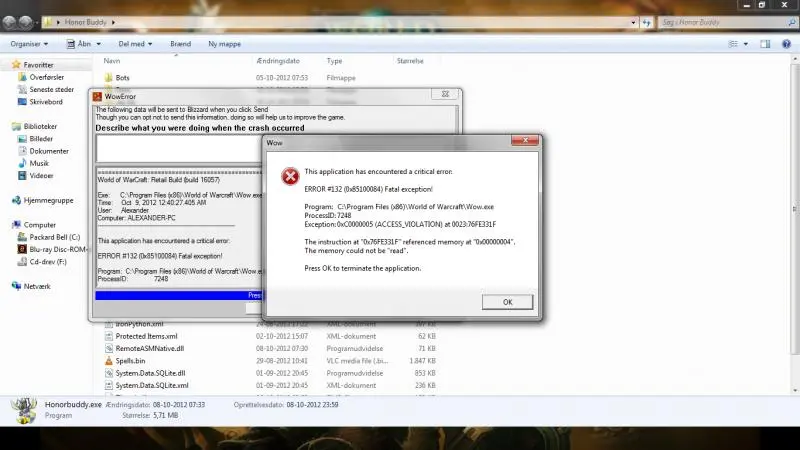Click the Bots folder icon
The height and width of the screenshot is (450, 800).
[x=108, y=78]
